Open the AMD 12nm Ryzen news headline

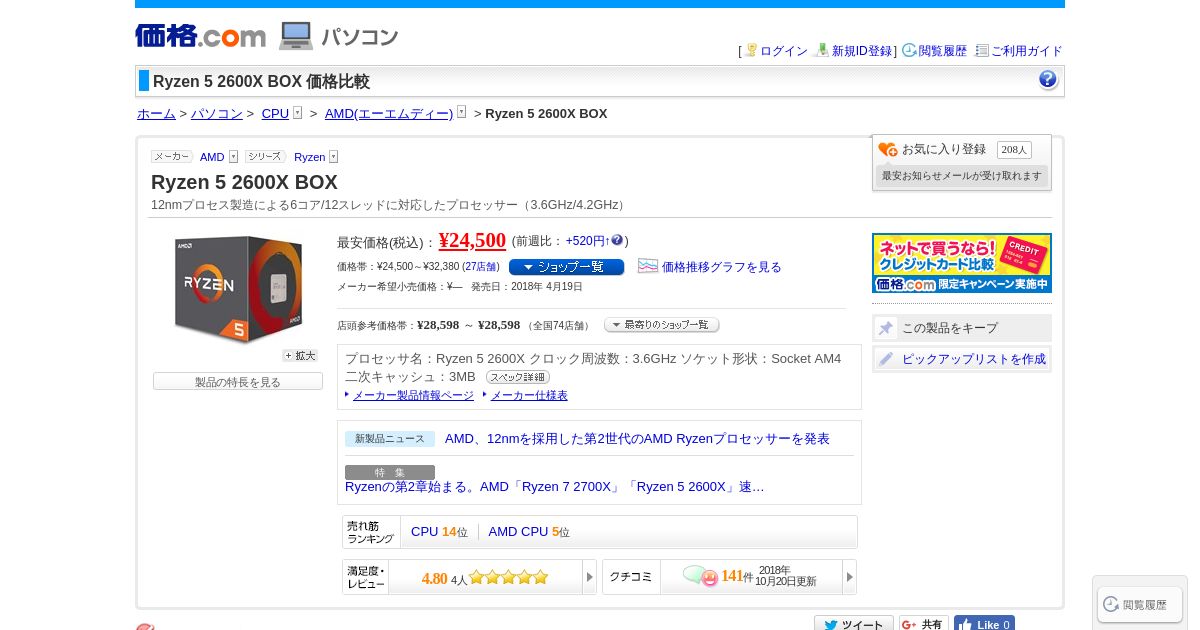pyautogui.click(x=637, y=439)
